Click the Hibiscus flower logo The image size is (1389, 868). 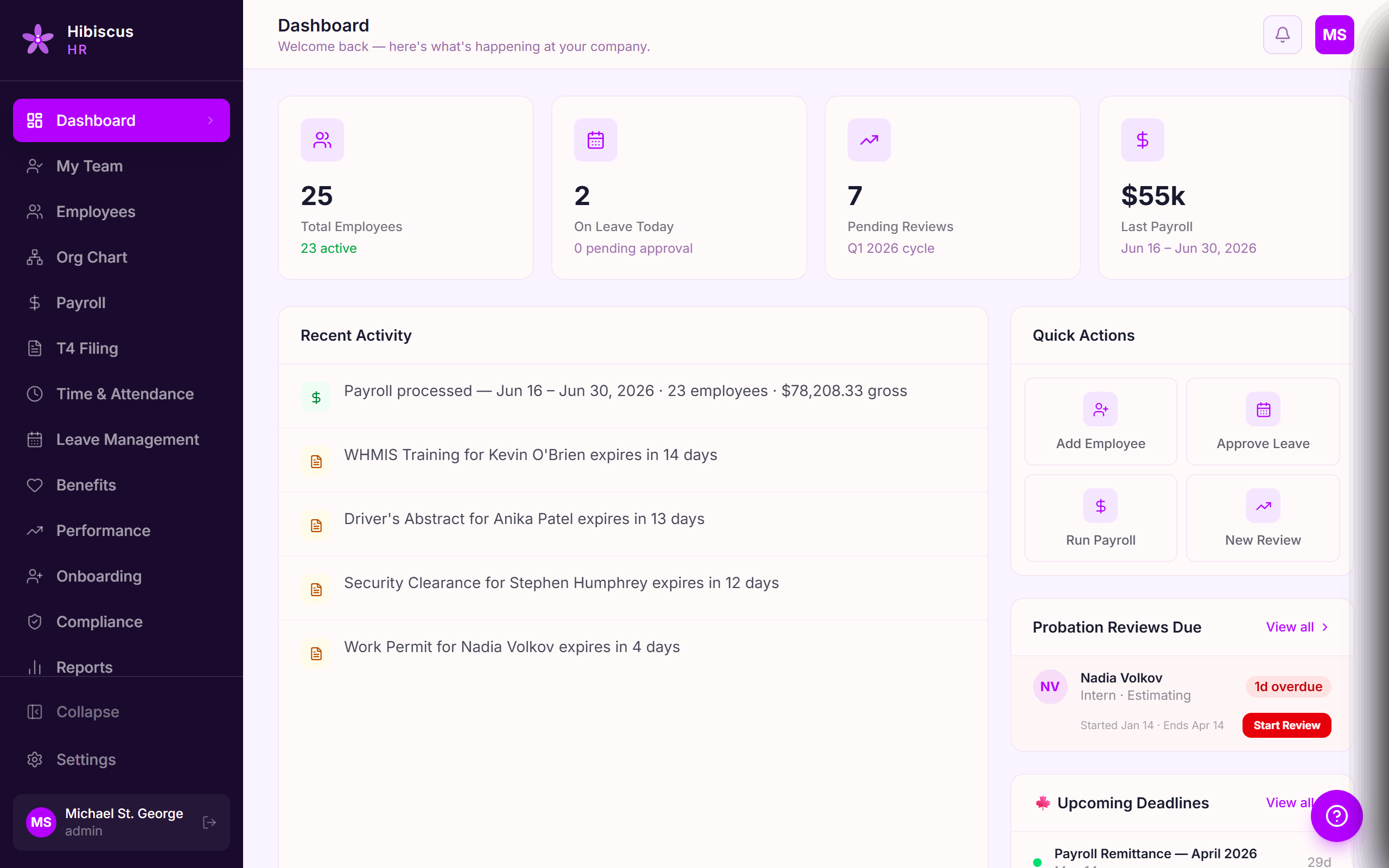38,39
